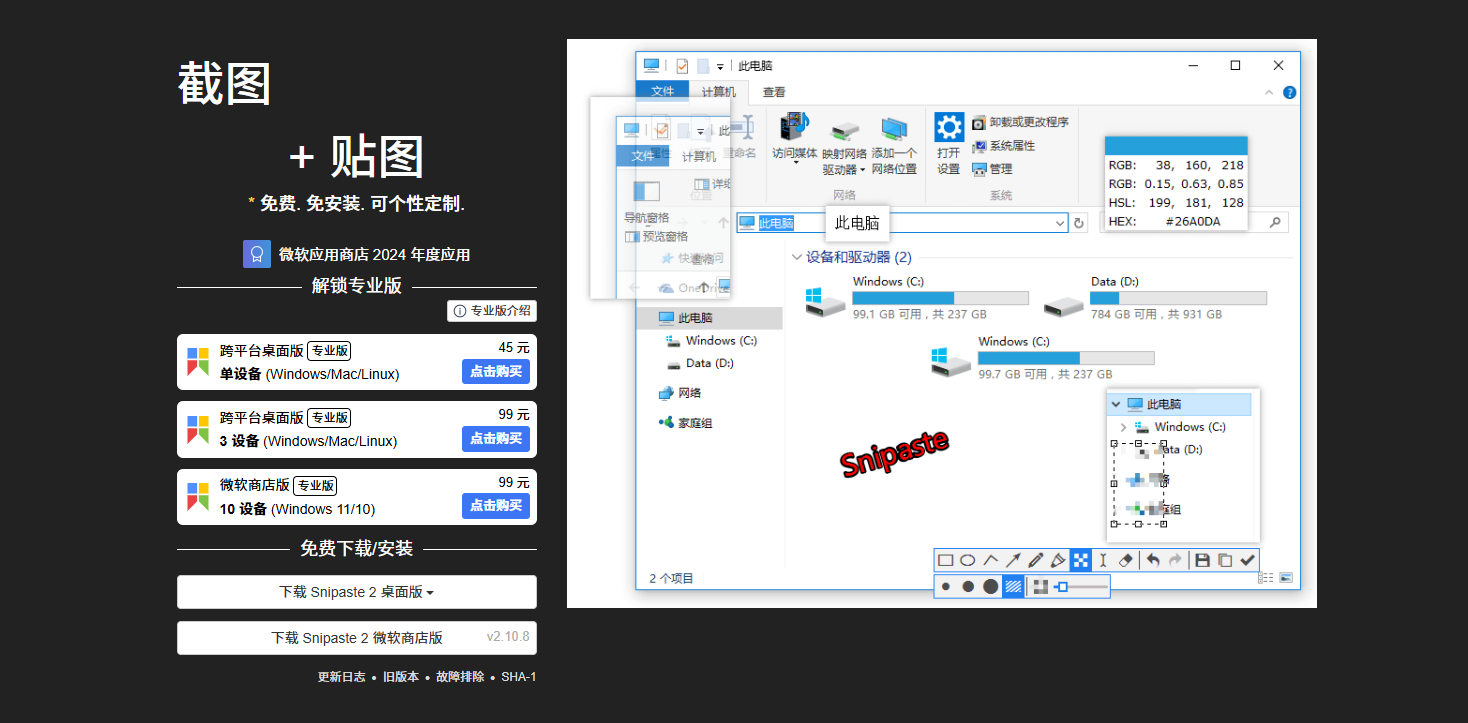The image size is (1468, 723).
Task: Select 网络 in the navigation pane
Action: 680,393
